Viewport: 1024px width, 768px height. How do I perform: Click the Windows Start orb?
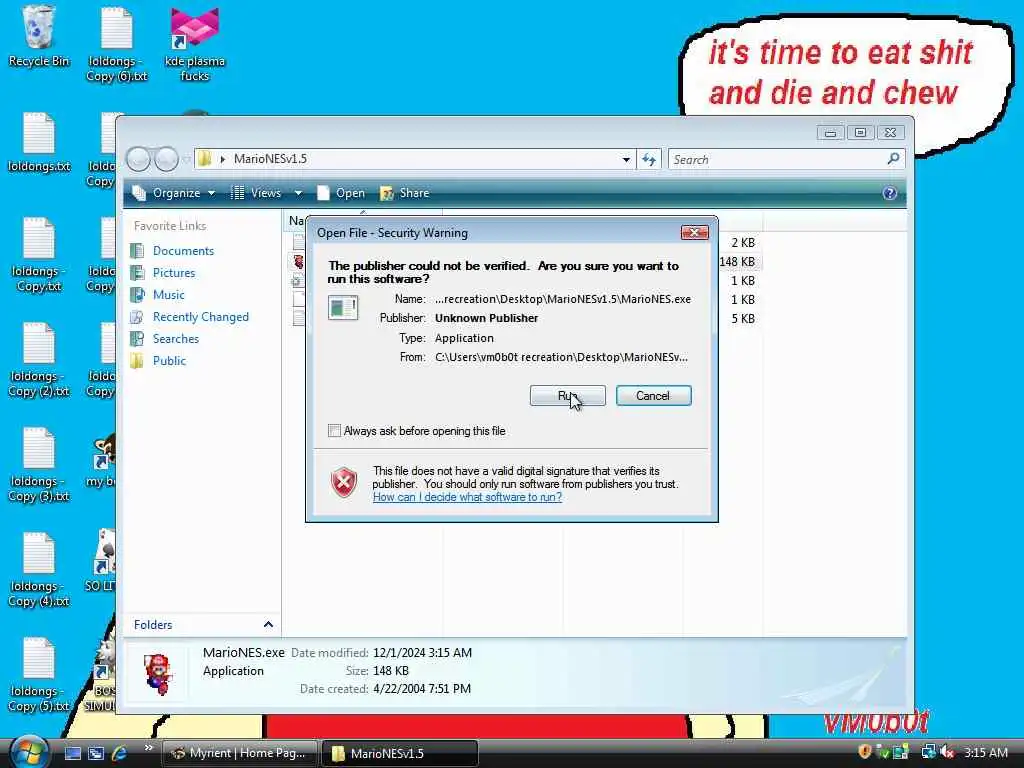click(x=28, y=752)
